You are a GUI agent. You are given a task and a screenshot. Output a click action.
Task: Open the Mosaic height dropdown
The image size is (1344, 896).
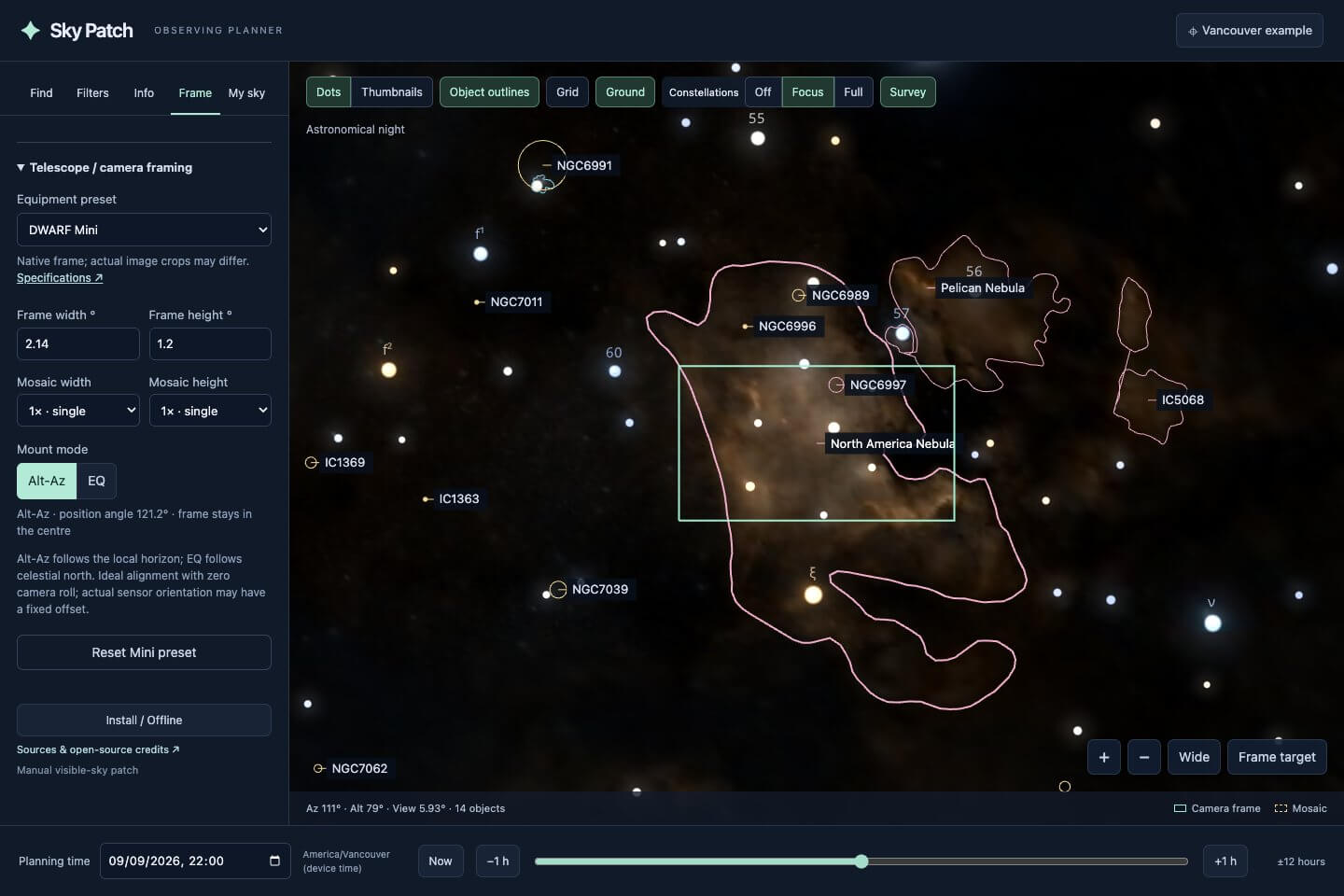tap(210, 411)
